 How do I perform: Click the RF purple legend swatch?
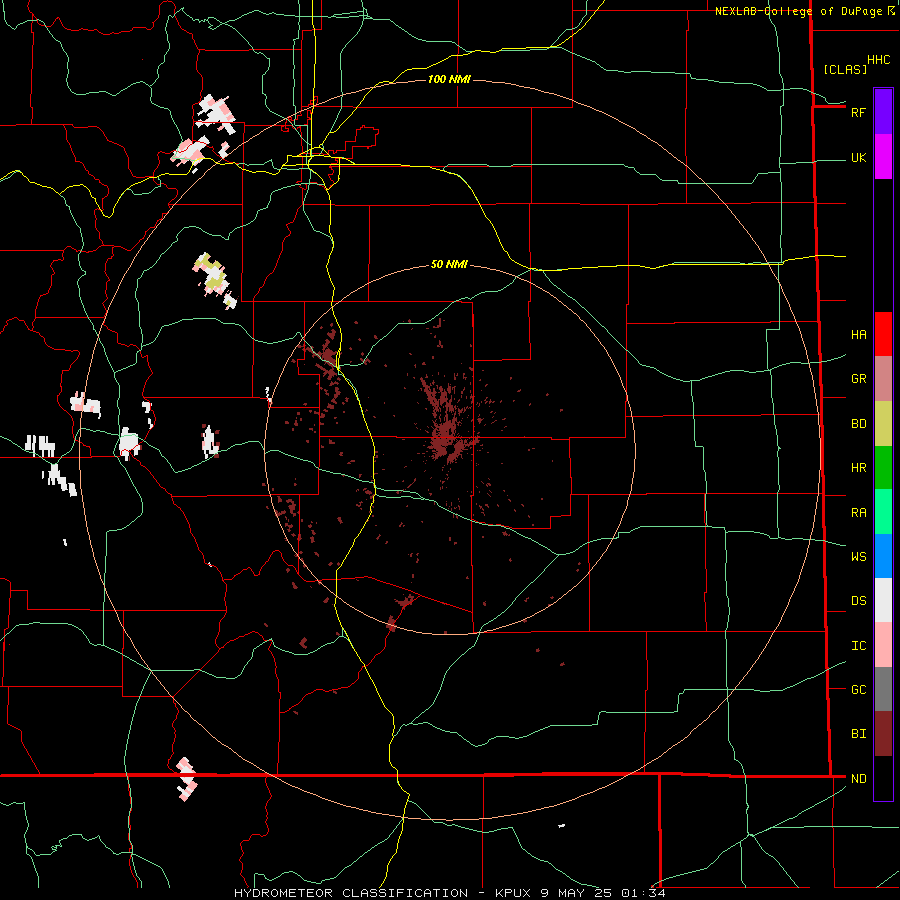[x=883, y=112]
